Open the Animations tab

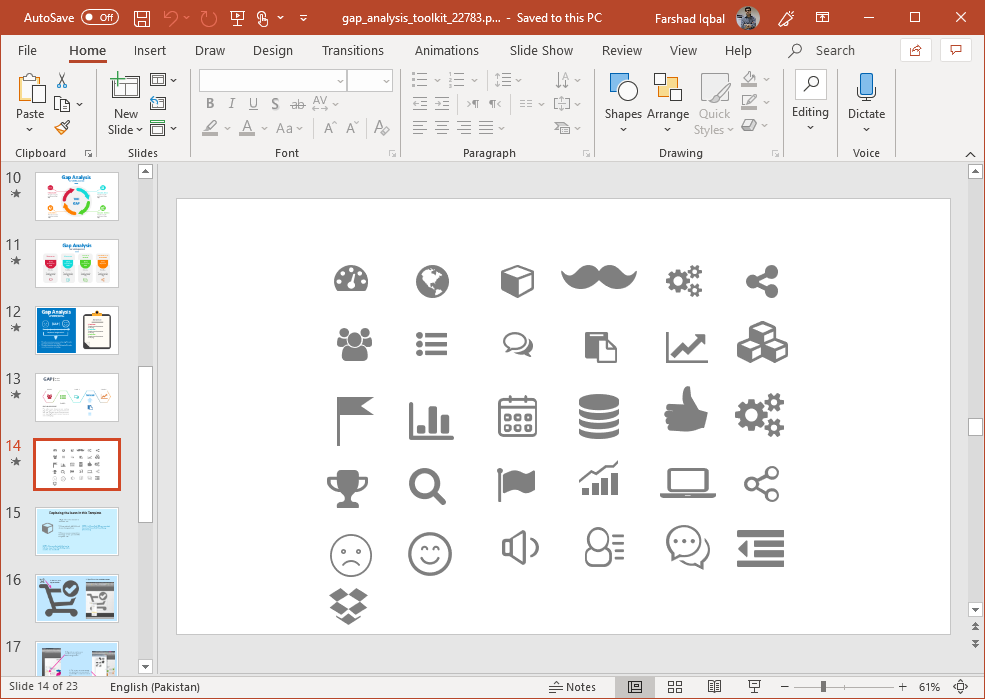pyautogui.click(x=447, y=50)
